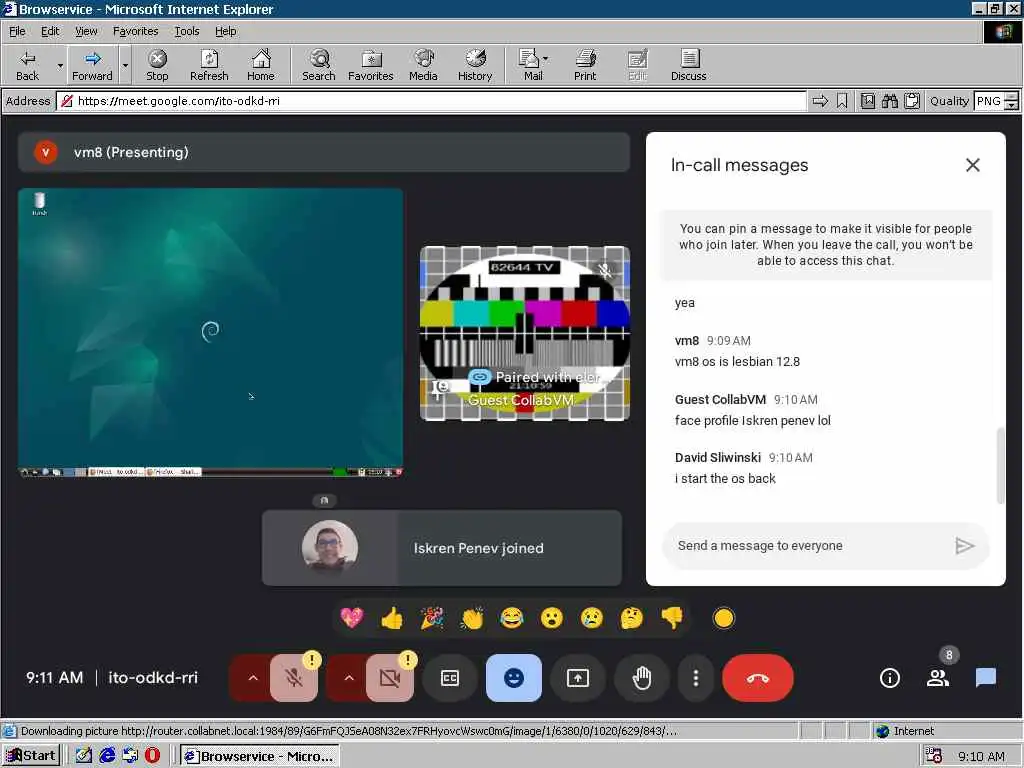The width and height of the screenshot is (1024, 768).
Task: Open the Forward button history dropdown arrow
Action: [x=125, y=65]
